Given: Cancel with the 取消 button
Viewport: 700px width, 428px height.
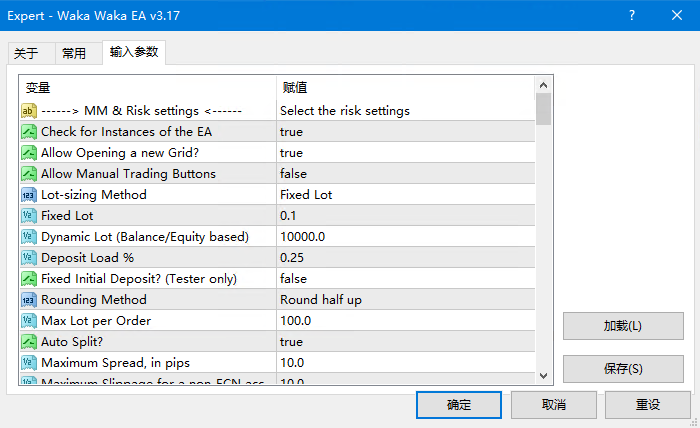Looking at the screenshot, I should (x=554, y=405).
